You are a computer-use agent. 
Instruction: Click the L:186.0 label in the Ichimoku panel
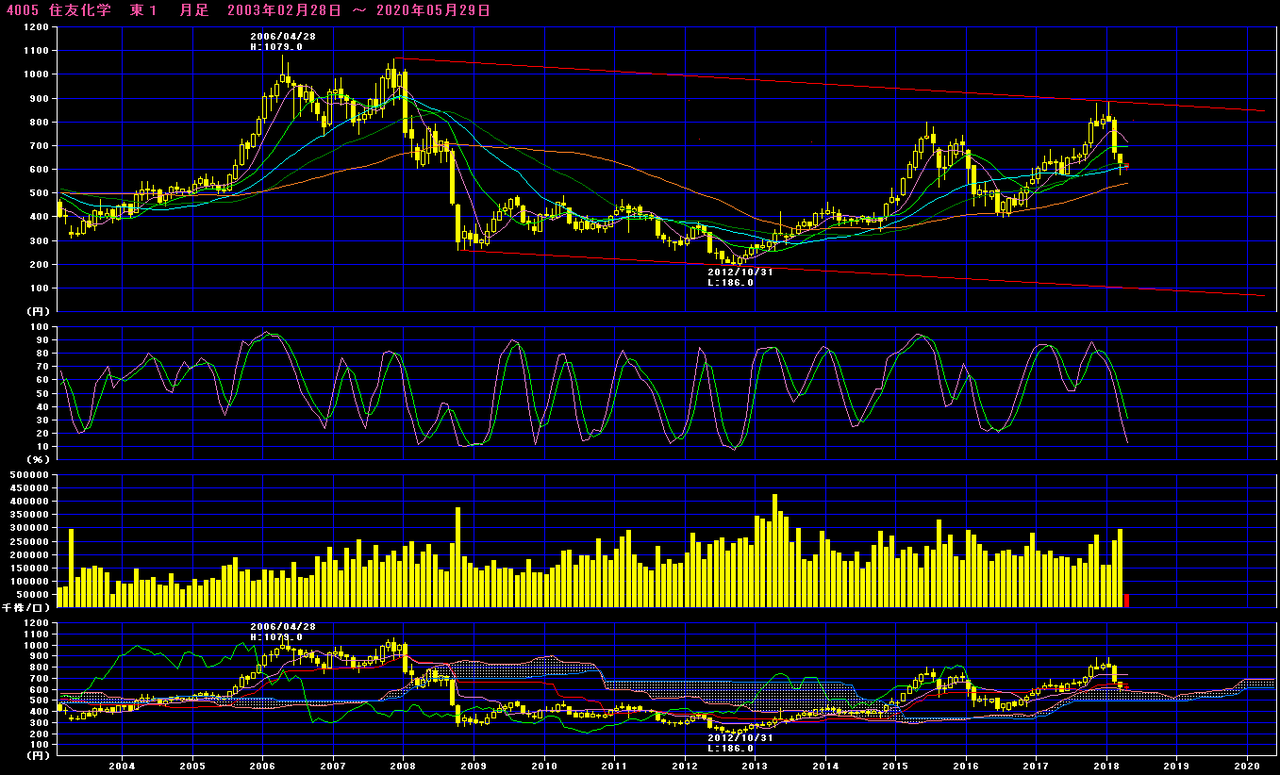click(x=731, y=748)
